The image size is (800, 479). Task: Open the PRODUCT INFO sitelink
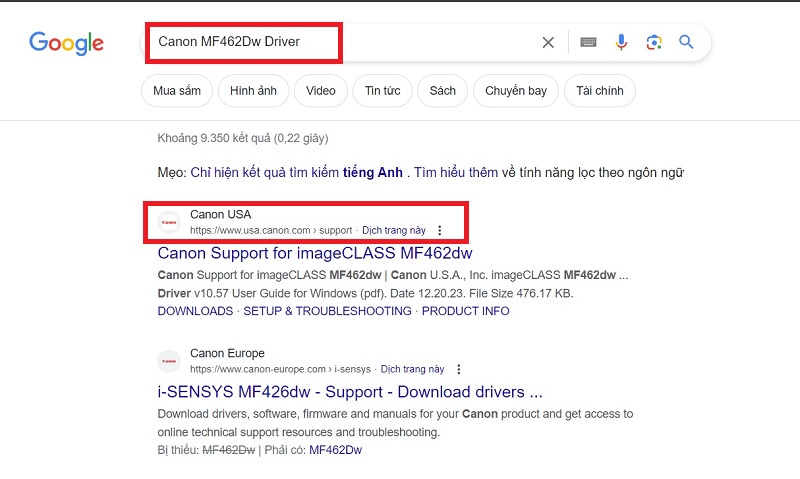point(465,311)
